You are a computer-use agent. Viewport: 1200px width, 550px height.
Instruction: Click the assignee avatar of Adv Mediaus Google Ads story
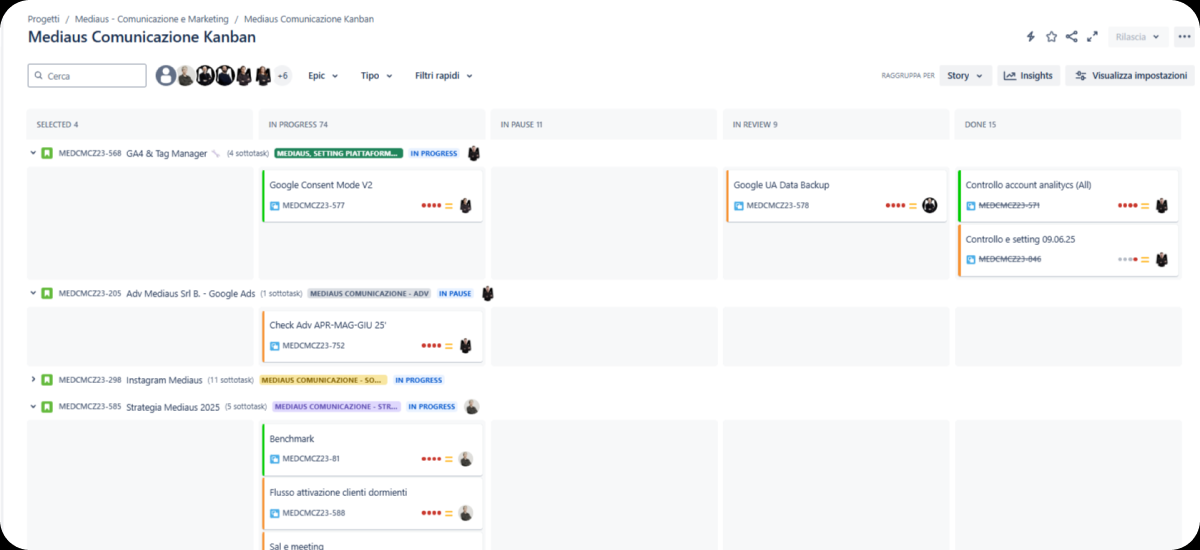pyautogui.click(x=488, y=294)
